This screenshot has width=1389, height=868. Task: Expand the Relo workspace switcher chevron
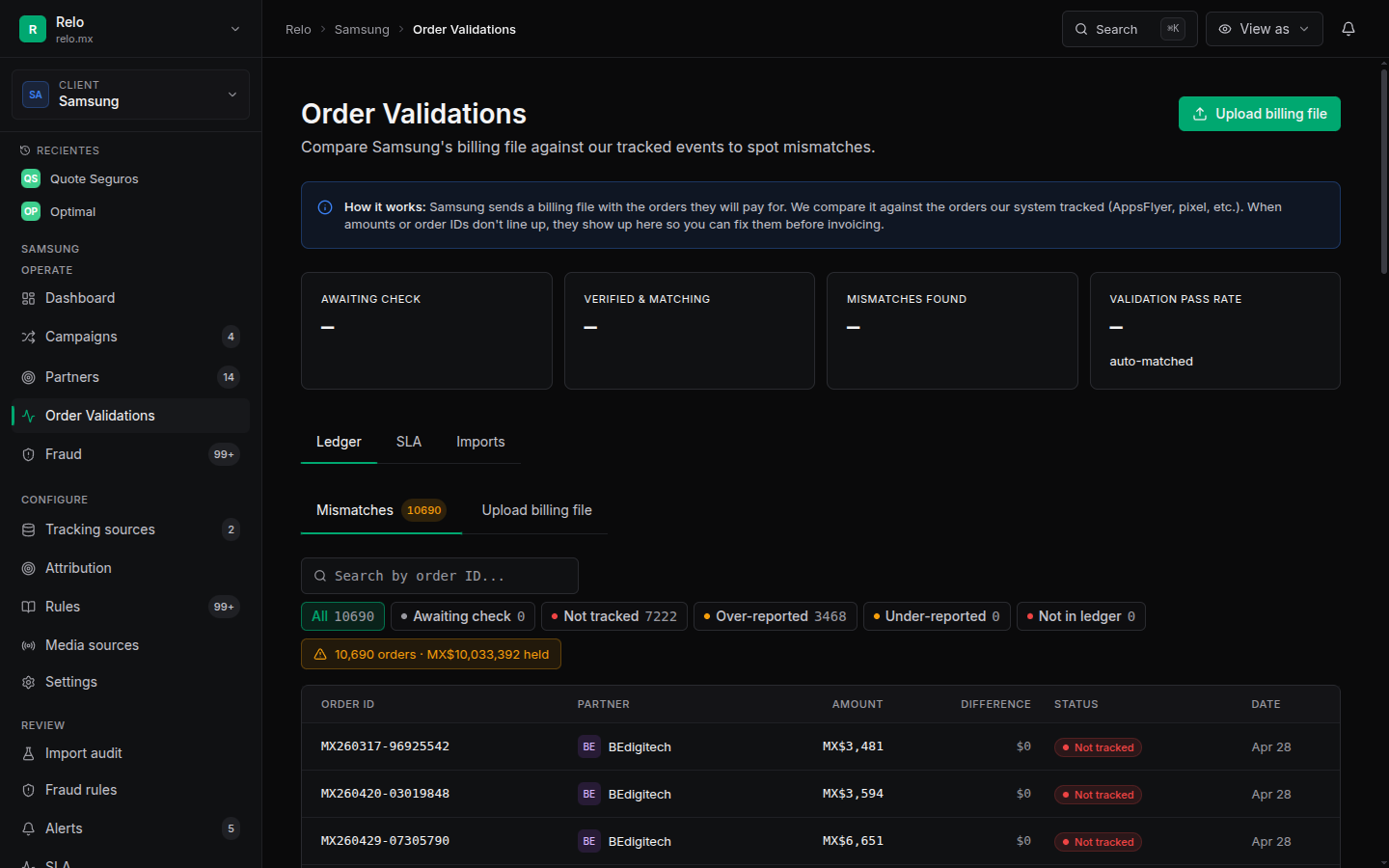[x=235, y=29]
